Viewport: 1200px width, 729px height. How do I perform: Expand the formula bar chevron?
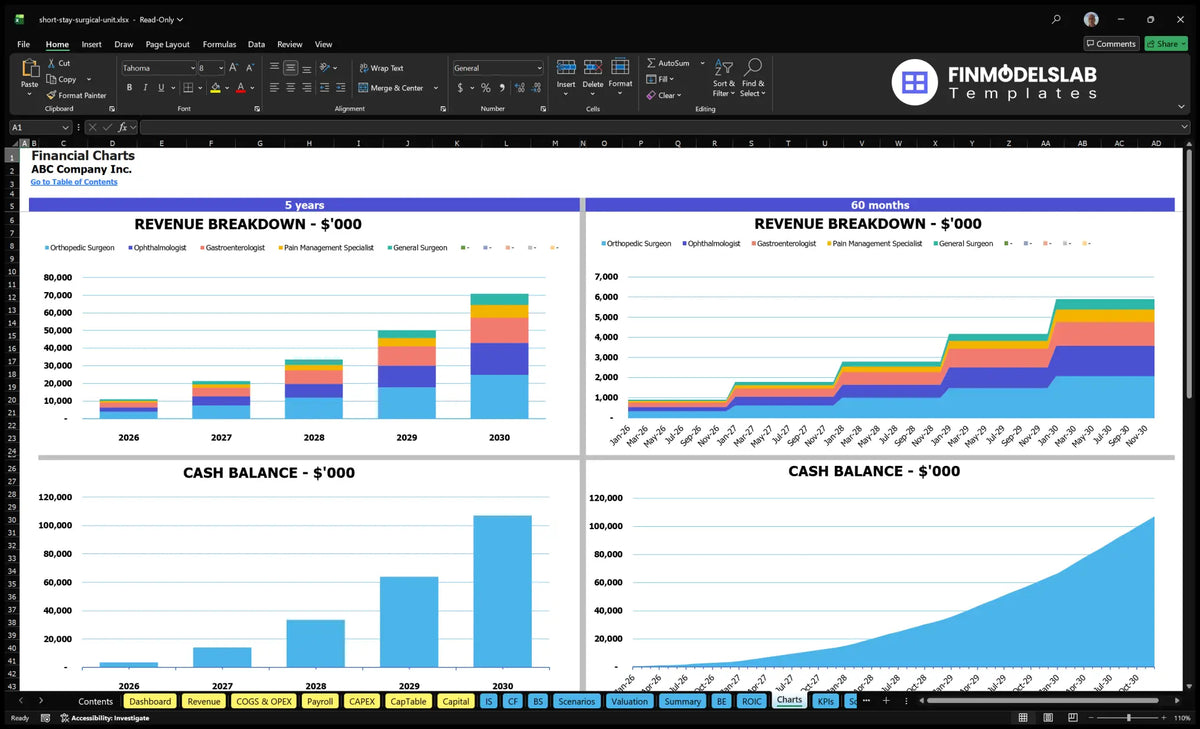coord(1184,127)
